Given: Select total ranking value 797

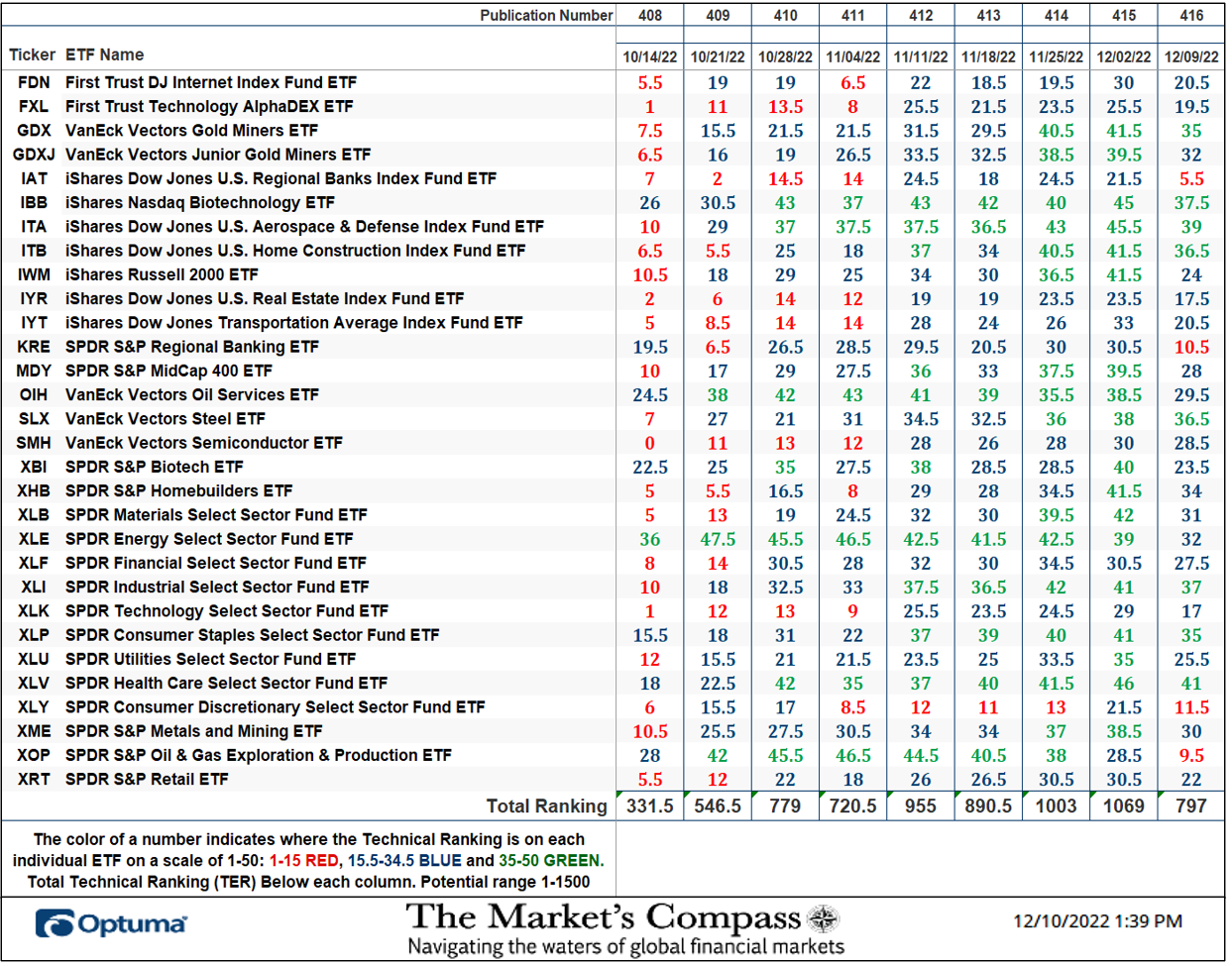Looking at the screenshot, I should tap(1191, 805).
